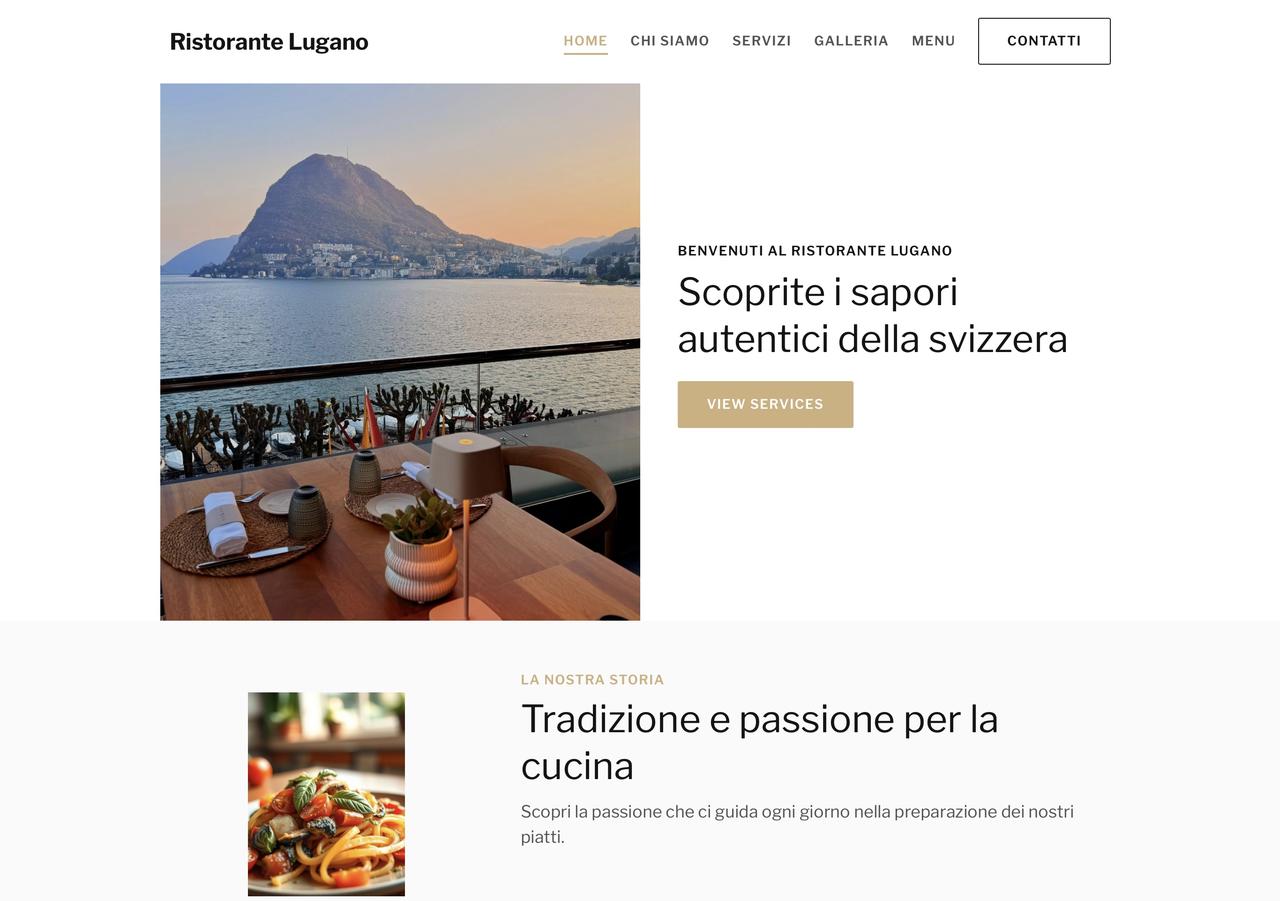The image size is (1280, 901).
Task: Click the rolled napkin on the placemat
Action: coord(225,523)
